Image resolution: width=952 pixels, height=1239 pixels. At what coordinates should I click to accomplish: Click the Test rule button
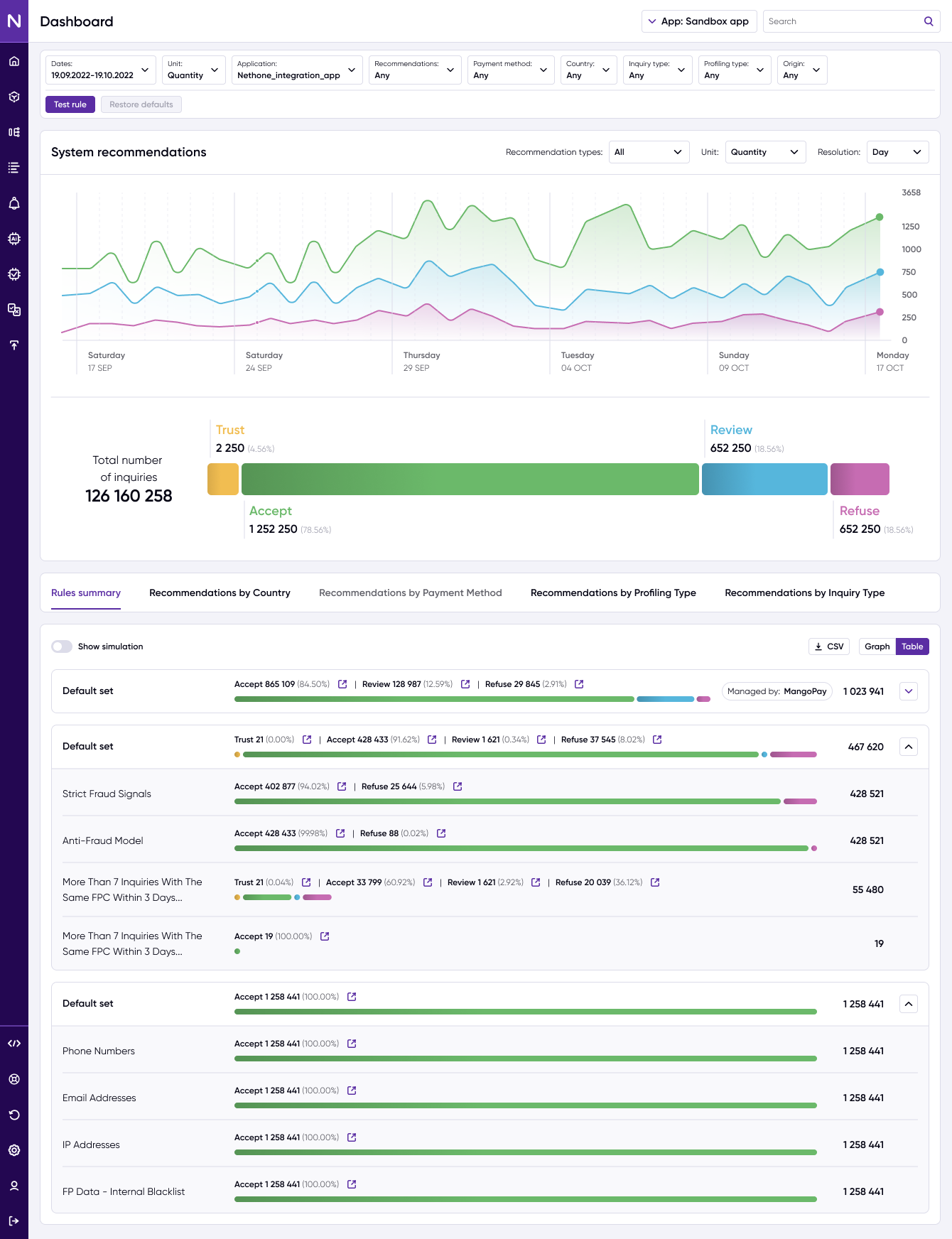(x=70, y=104)
